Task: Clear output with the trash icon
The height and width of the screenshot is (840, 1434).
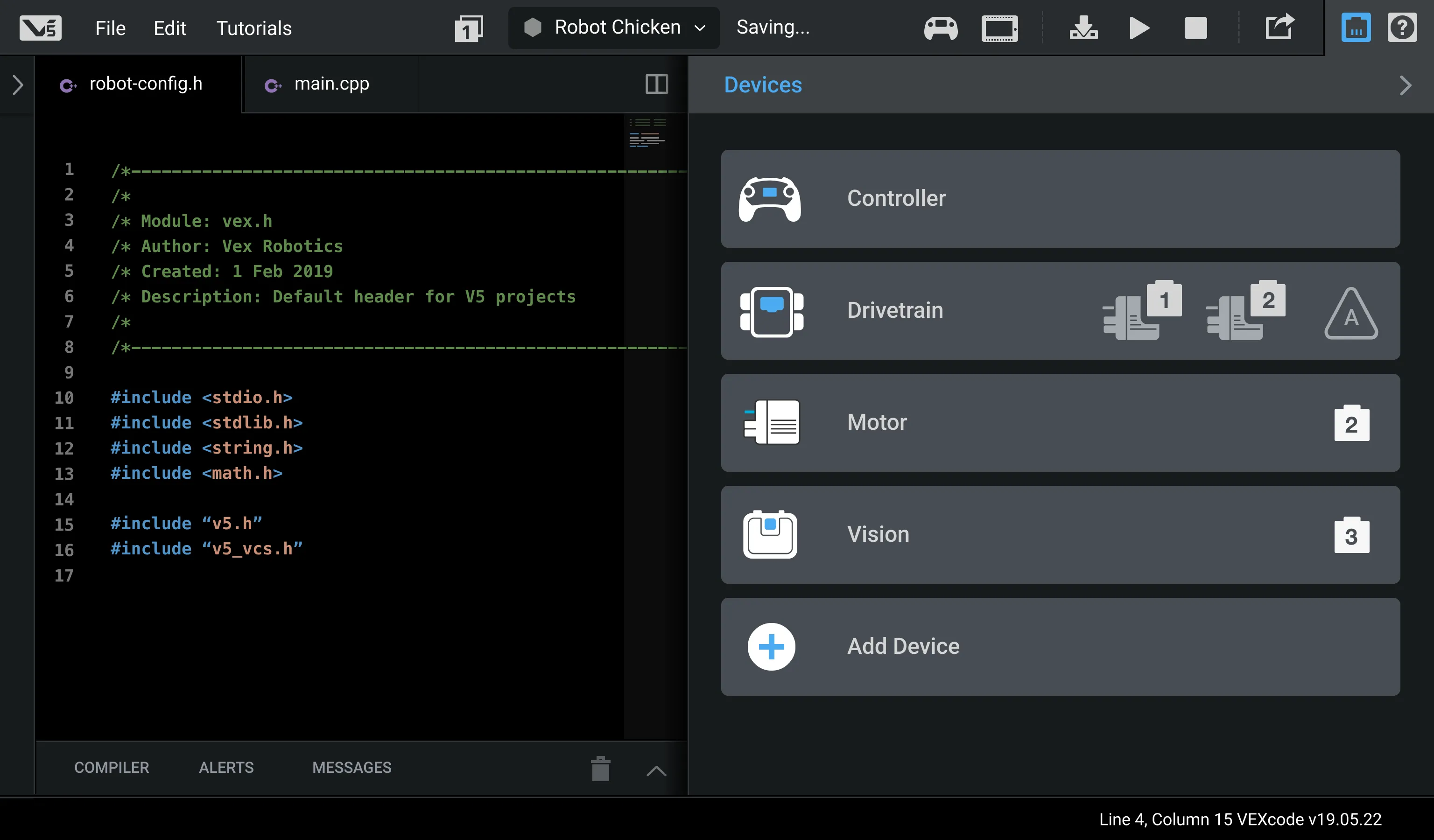Action: (x=600, y=768)
